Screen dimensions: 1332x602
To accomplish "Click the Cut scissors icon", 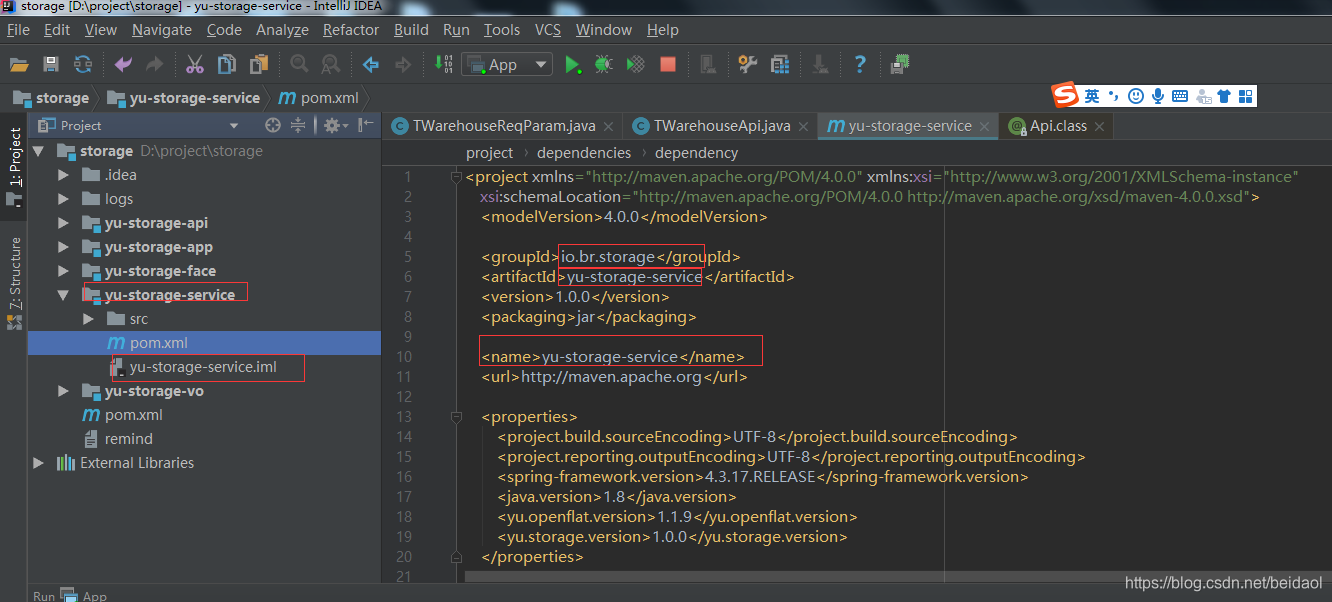I will coord(195,65).
